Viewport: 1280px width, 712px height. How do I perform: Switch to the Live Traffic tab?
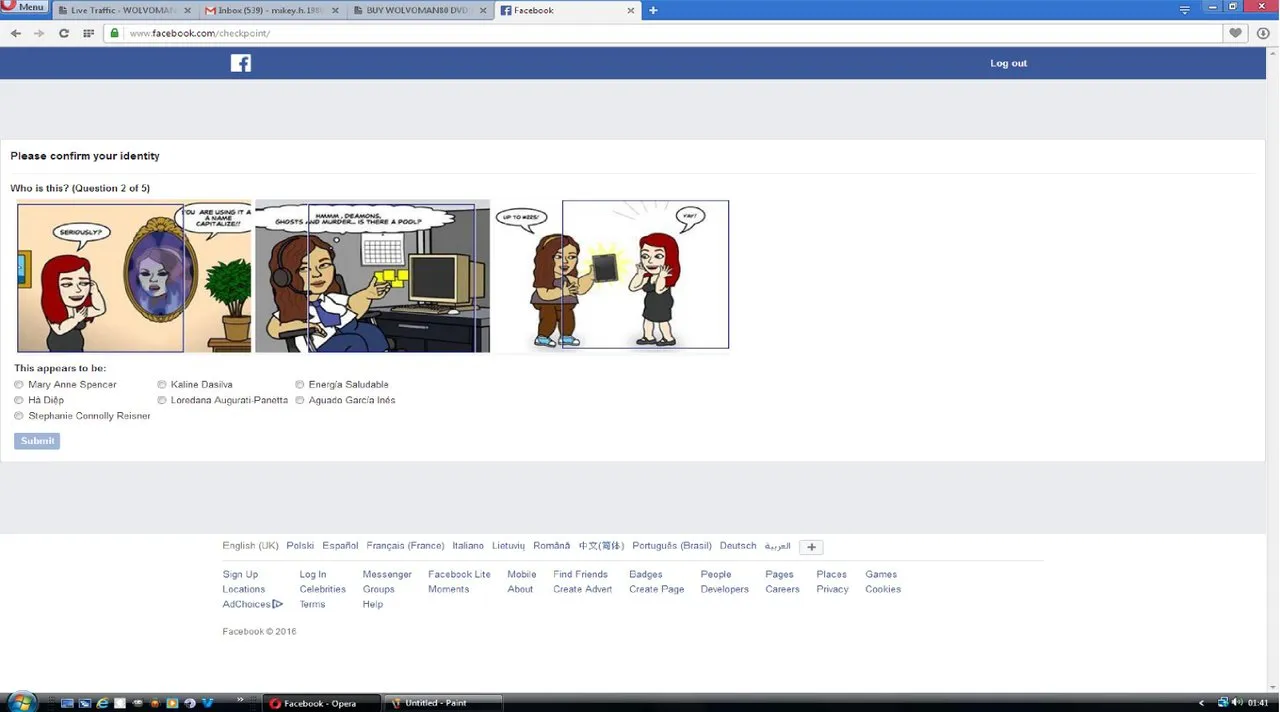tap(123, 10)
